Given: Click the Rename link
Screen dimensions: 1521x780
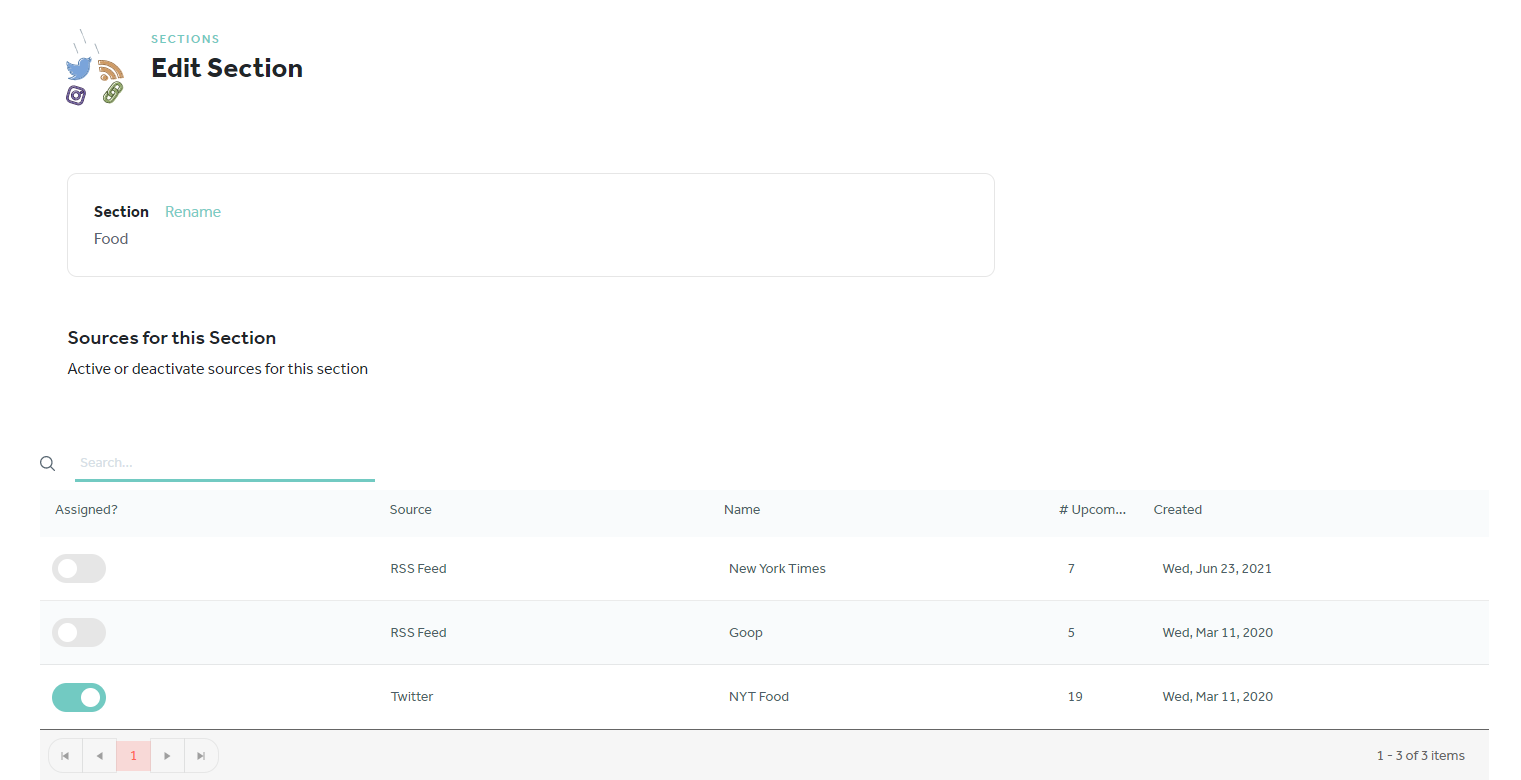Looking at the screenshot, I should pos(193,212).
